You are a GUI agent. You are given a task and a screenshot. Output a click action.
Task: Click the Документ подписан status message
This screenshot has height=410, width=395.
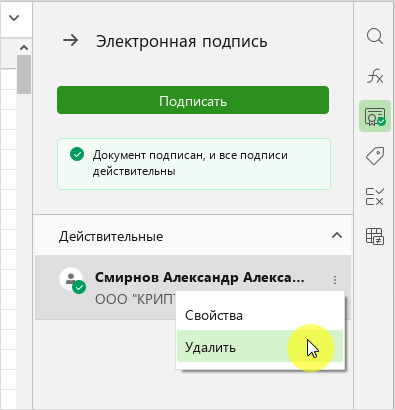[194, 164]
